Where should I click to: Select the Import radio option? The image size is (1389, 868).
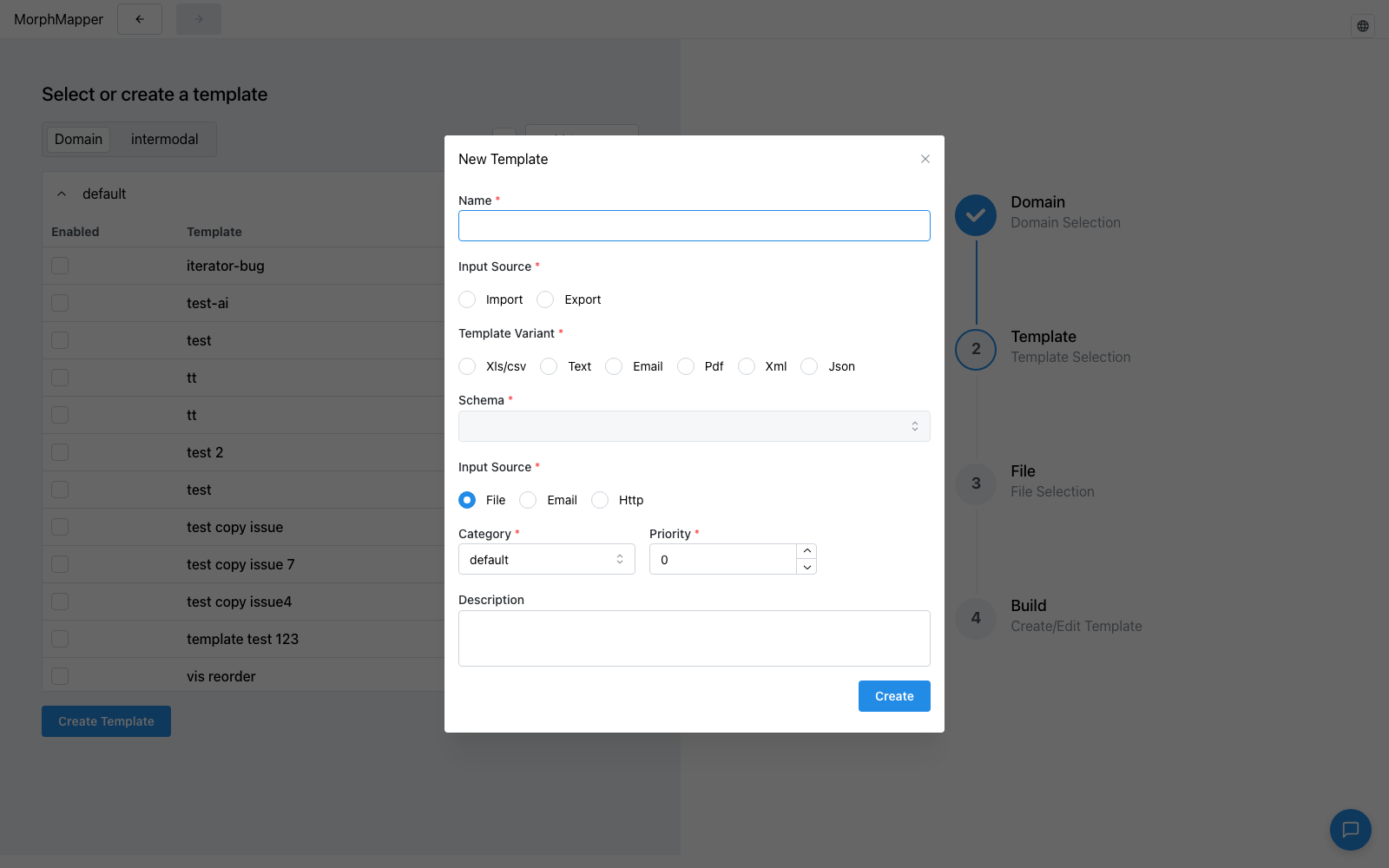[467, 299]
